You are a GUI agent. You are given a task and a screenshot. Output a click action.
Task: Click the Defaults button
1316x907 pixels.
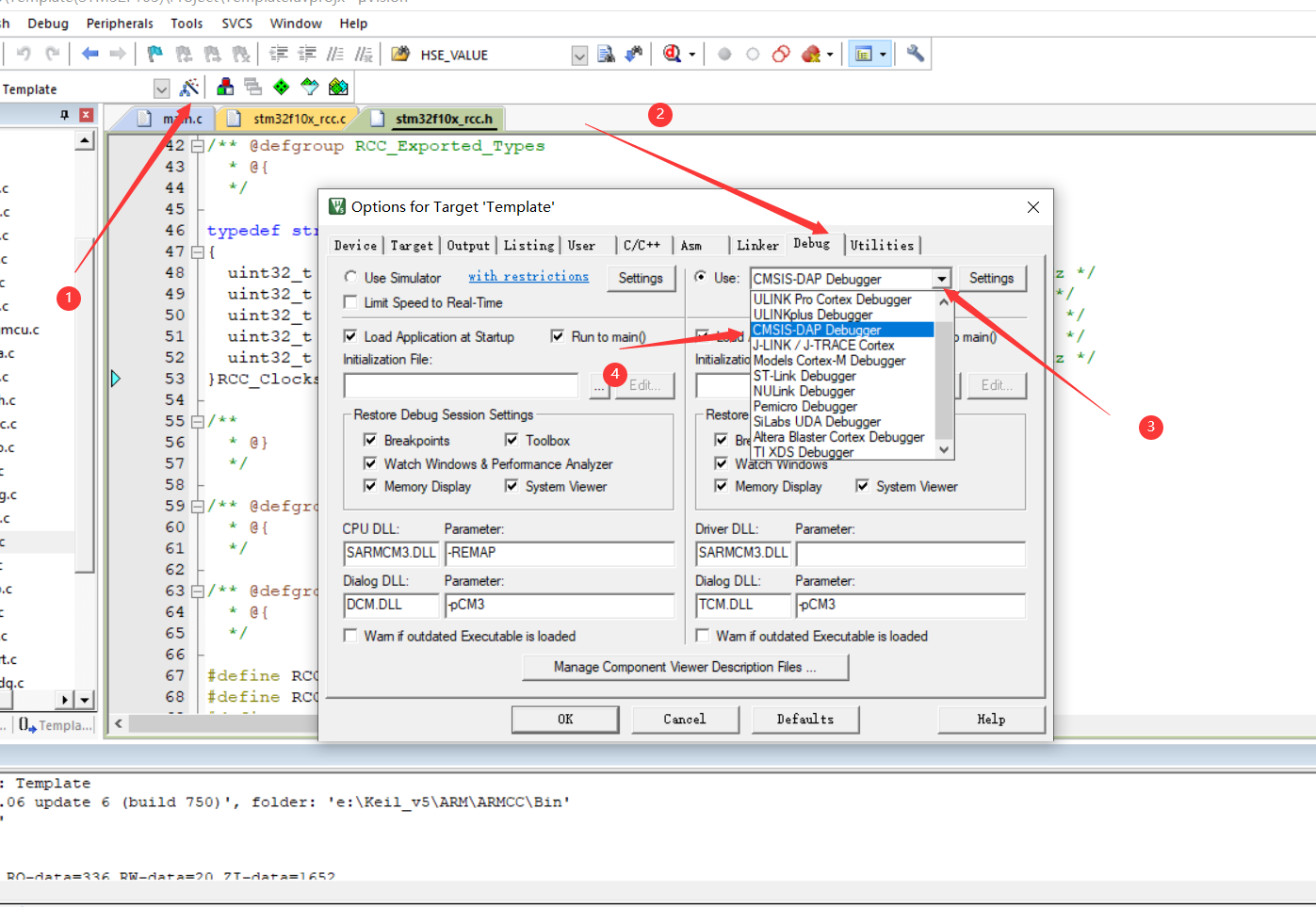pos(805,719)
